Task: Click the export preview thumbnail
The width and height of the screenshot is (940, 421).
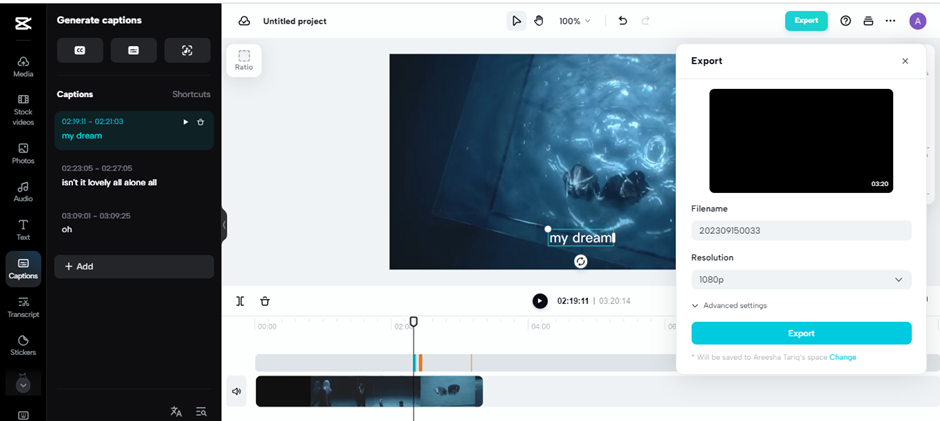Action: [801, 141]
